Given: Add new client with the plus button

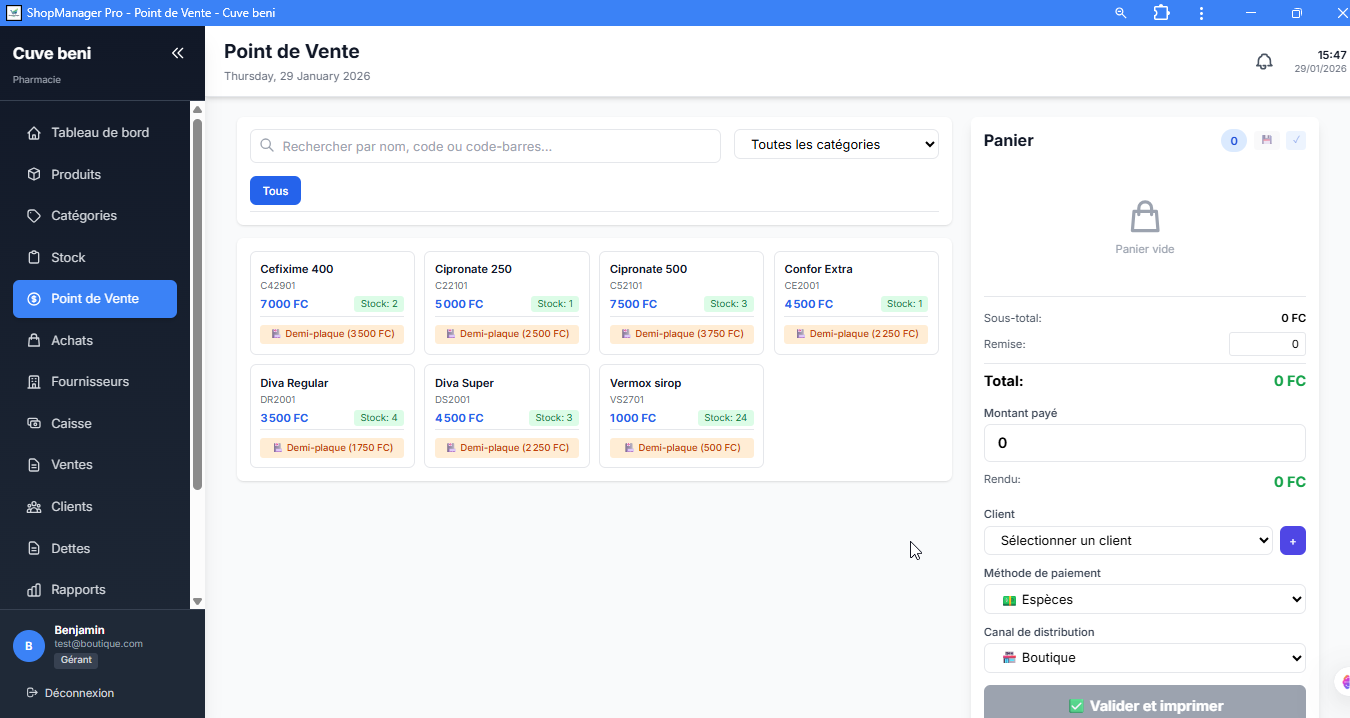Looking at the screenshot, I should pos(1292,541).
